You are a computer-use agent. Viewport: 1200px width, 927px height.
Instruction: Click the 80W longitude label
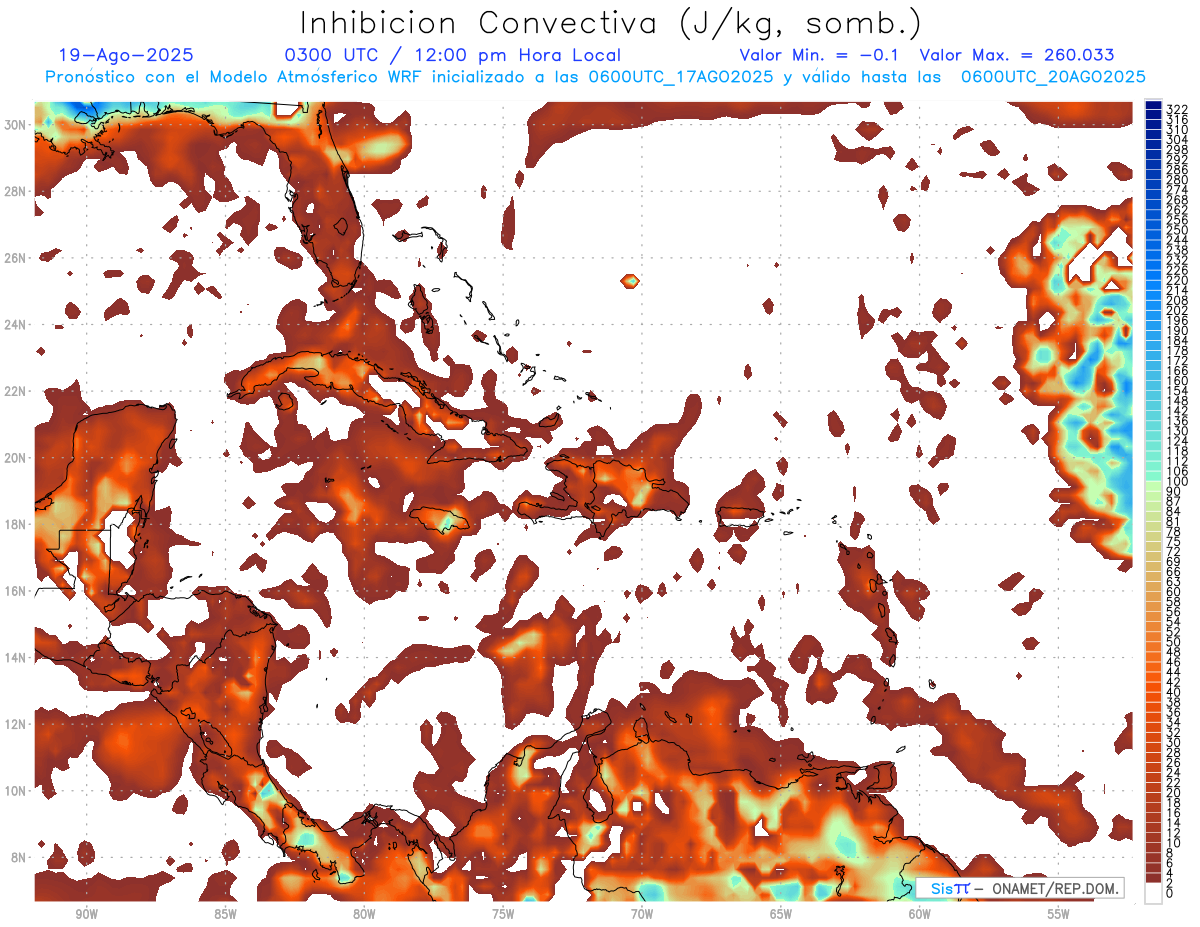coord(364,915)
